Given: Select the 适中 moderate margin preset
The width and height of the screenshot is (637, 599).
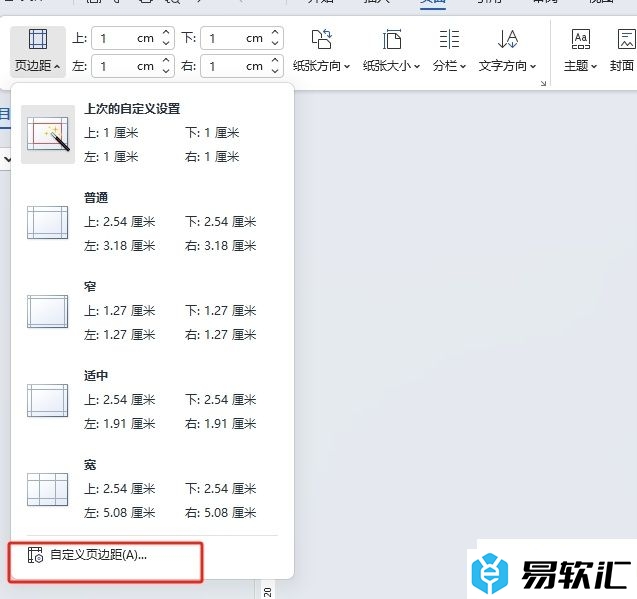Looking at the screenshot, I should (152, 400).
